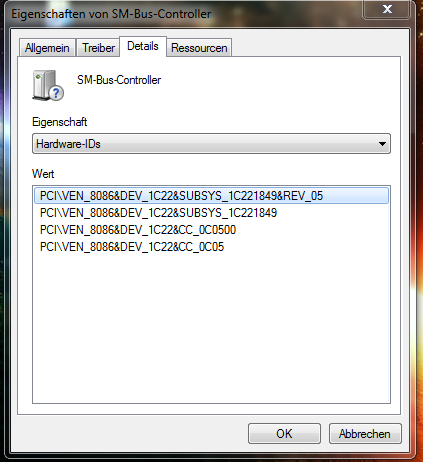Select the ID ending in SUBSYS_1C221849
Viewport: 423px width, 462px height.
click(x=158, y=213)
